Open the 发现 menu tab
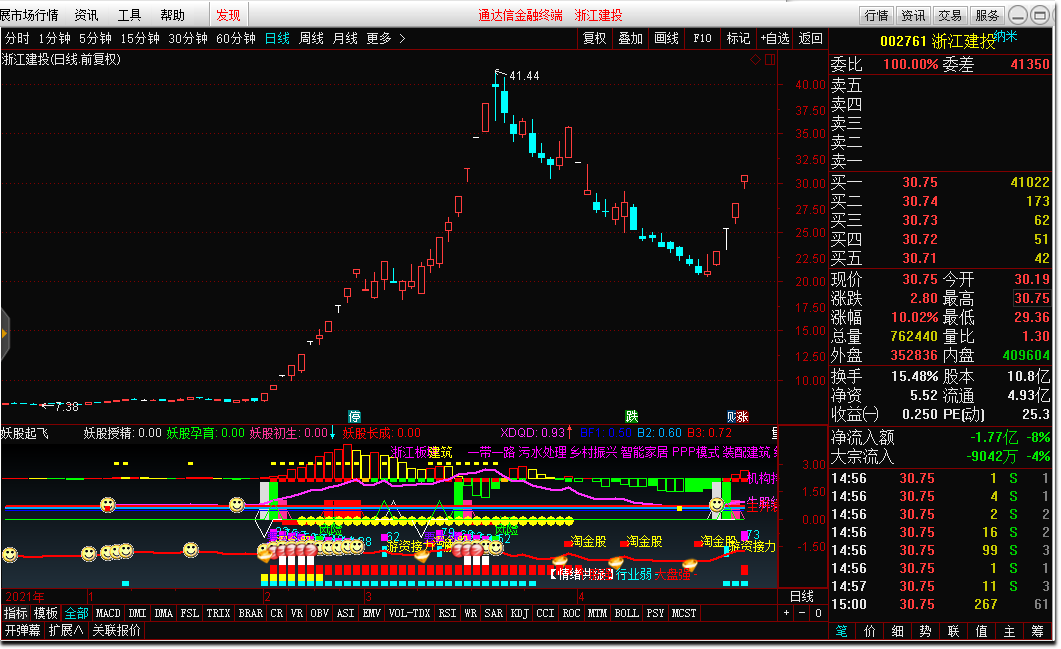This screenshot has width=1061, height=649. (229, 15)
